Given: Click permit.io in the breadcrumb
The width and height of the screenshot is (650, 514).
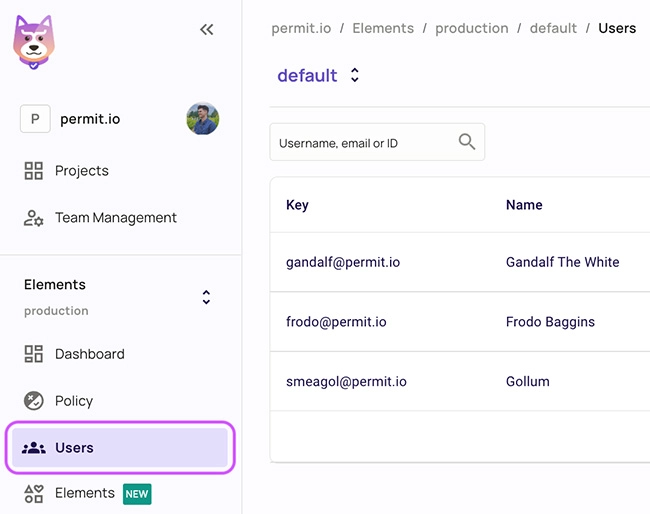Looking at the screenshot, I should tap(301, 28).
